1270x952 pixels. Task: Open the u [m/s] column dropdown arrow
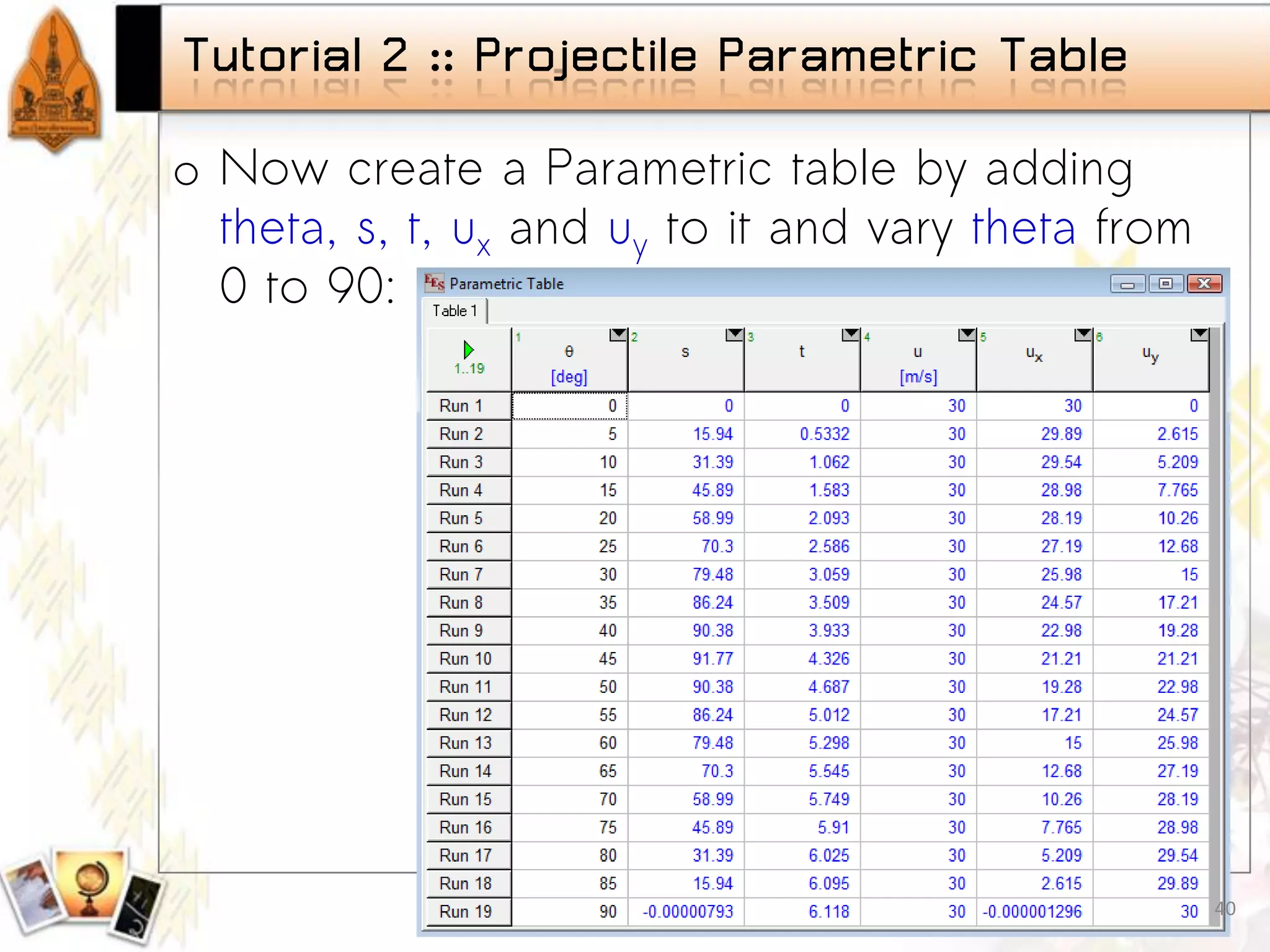(967, 335)
